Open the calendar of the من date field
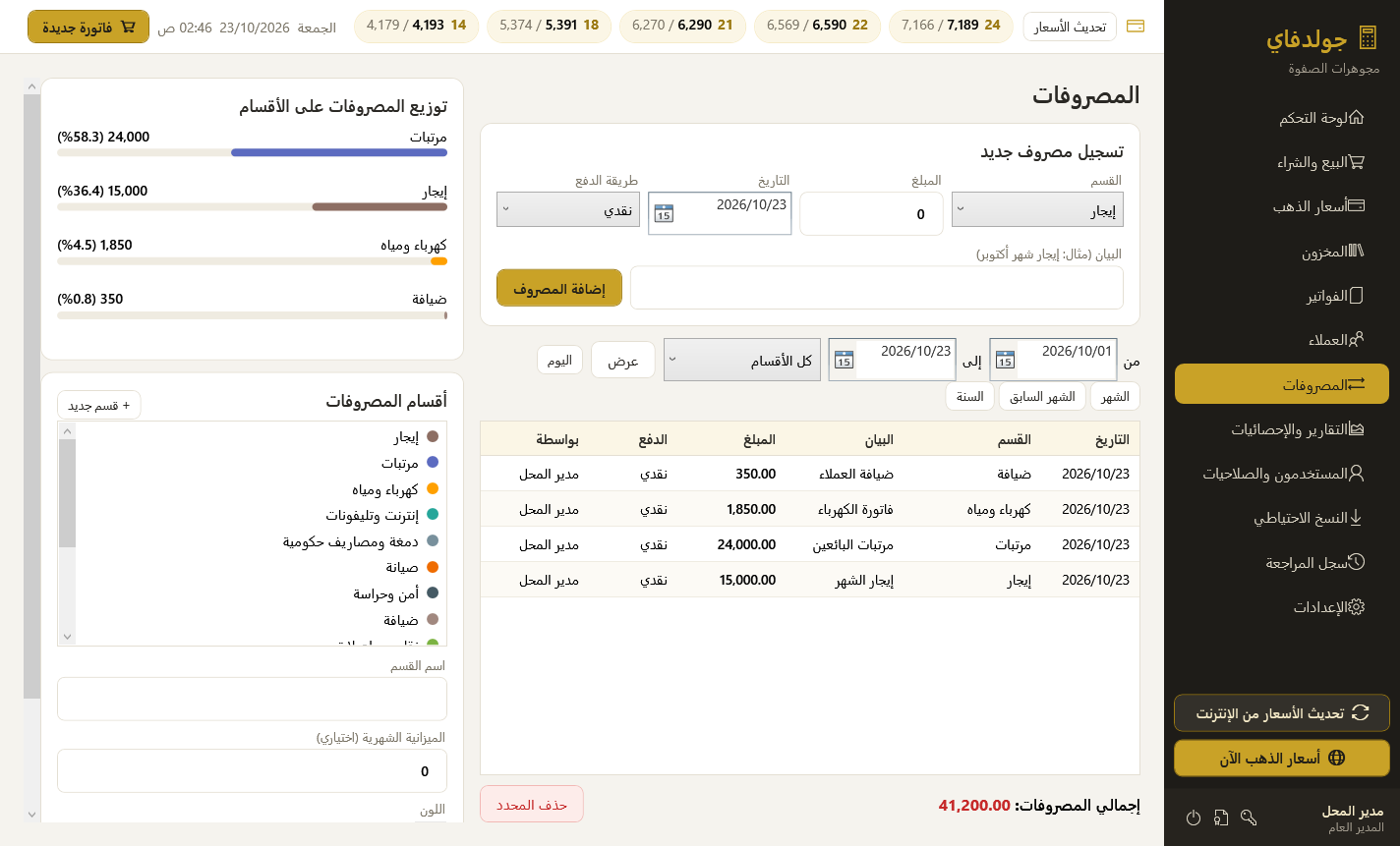The height and width of the screenshot is (846, 1400). (x=1005, y=360)
